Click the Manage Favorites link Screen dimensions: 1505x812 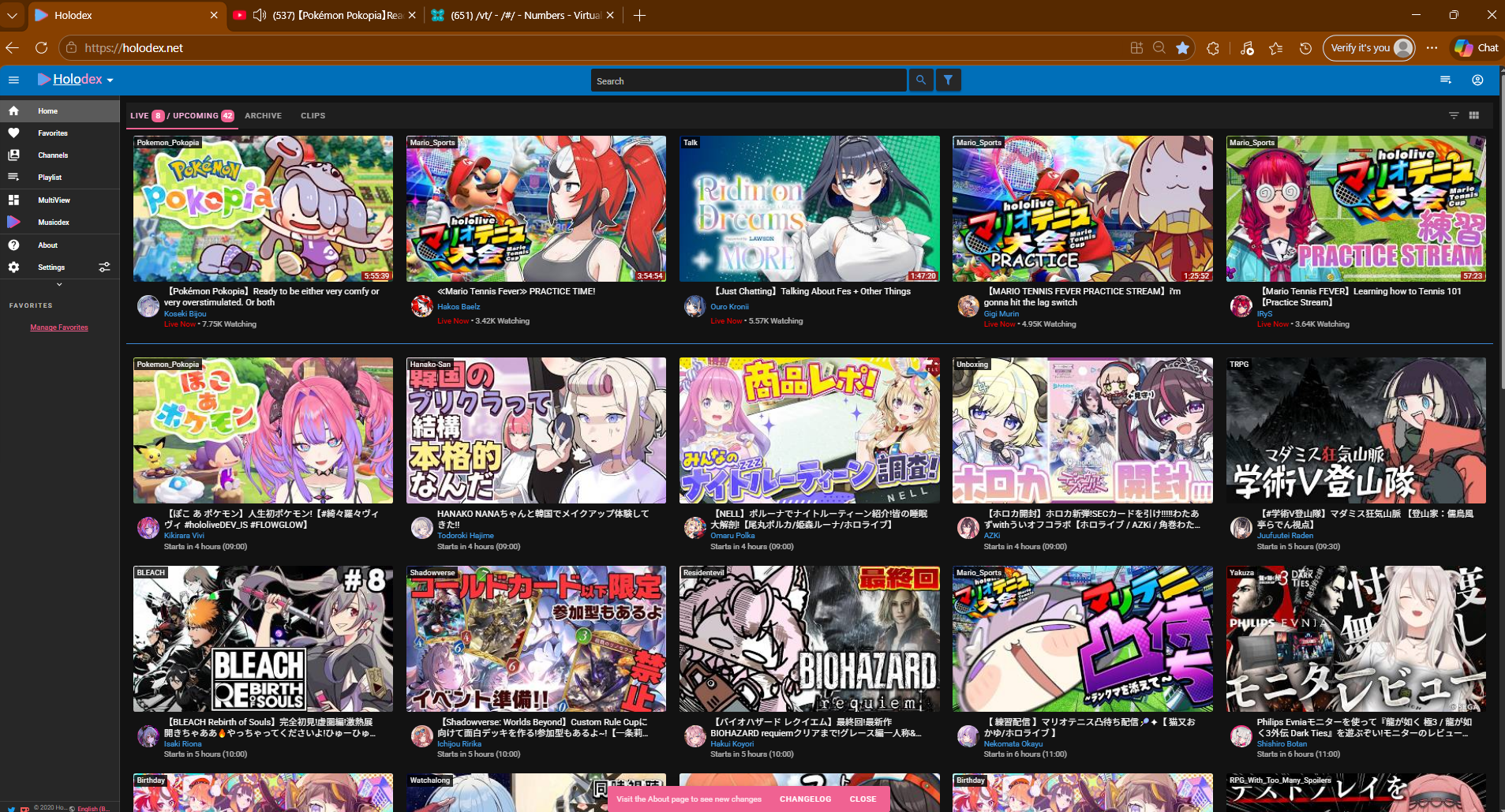coord(59,327)
